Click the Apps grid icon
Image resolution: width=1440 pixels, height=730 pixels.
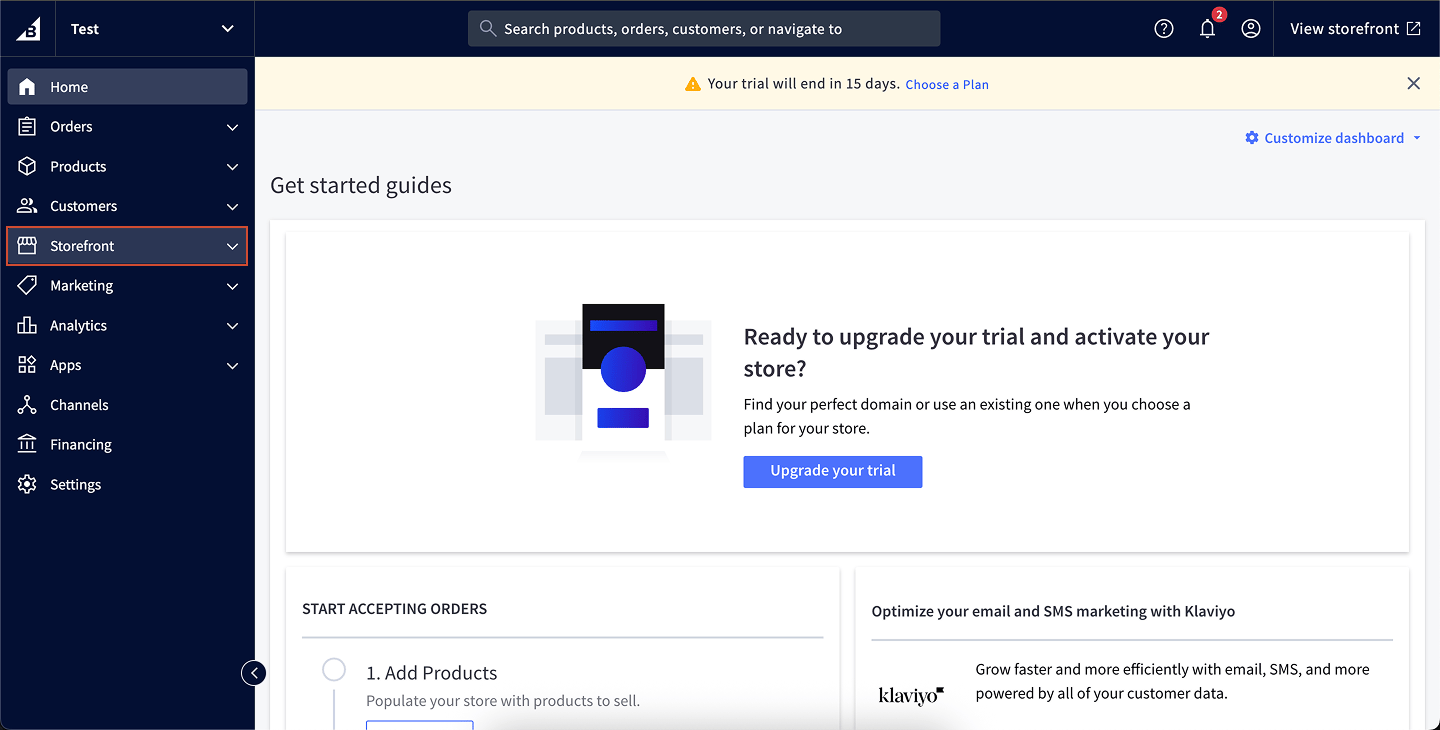pyautogui.click(x=27, y=365)
